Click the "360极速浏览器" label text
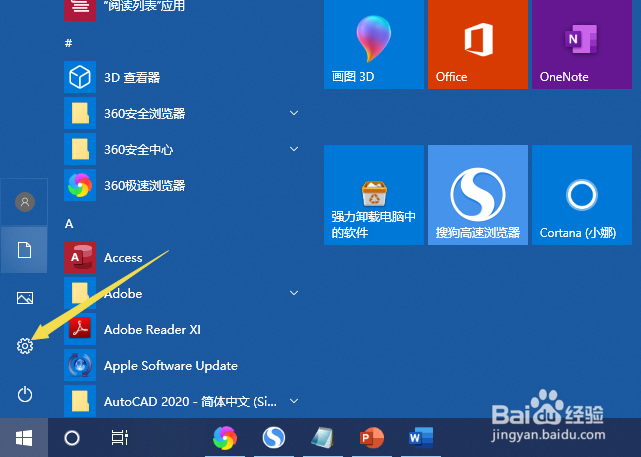The width and height of the screenshot is (641, 457). coord(145,186)
